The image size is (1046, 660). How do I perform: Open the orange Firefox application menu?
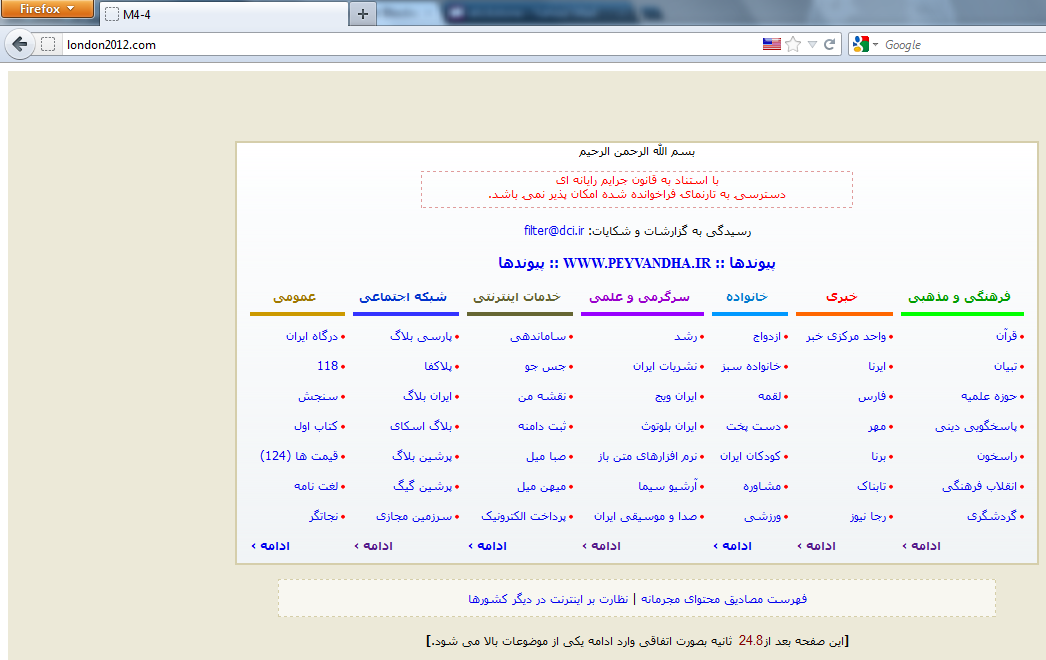pyautogui.click(x=47, y=9)
